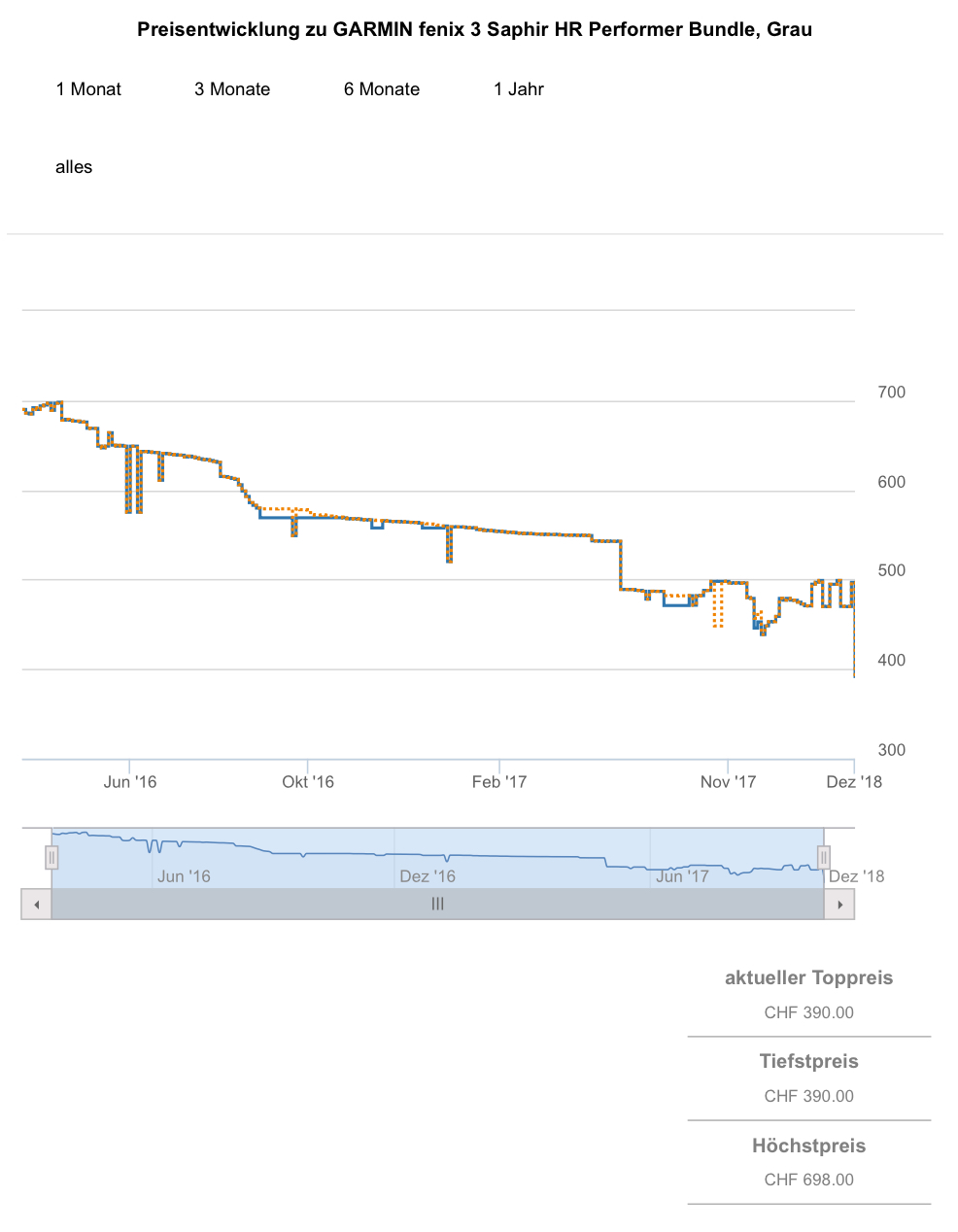Click the Okt '16 x-axis label
The height and width of the screenshot is (1232, 958).
tap(308, 782)
